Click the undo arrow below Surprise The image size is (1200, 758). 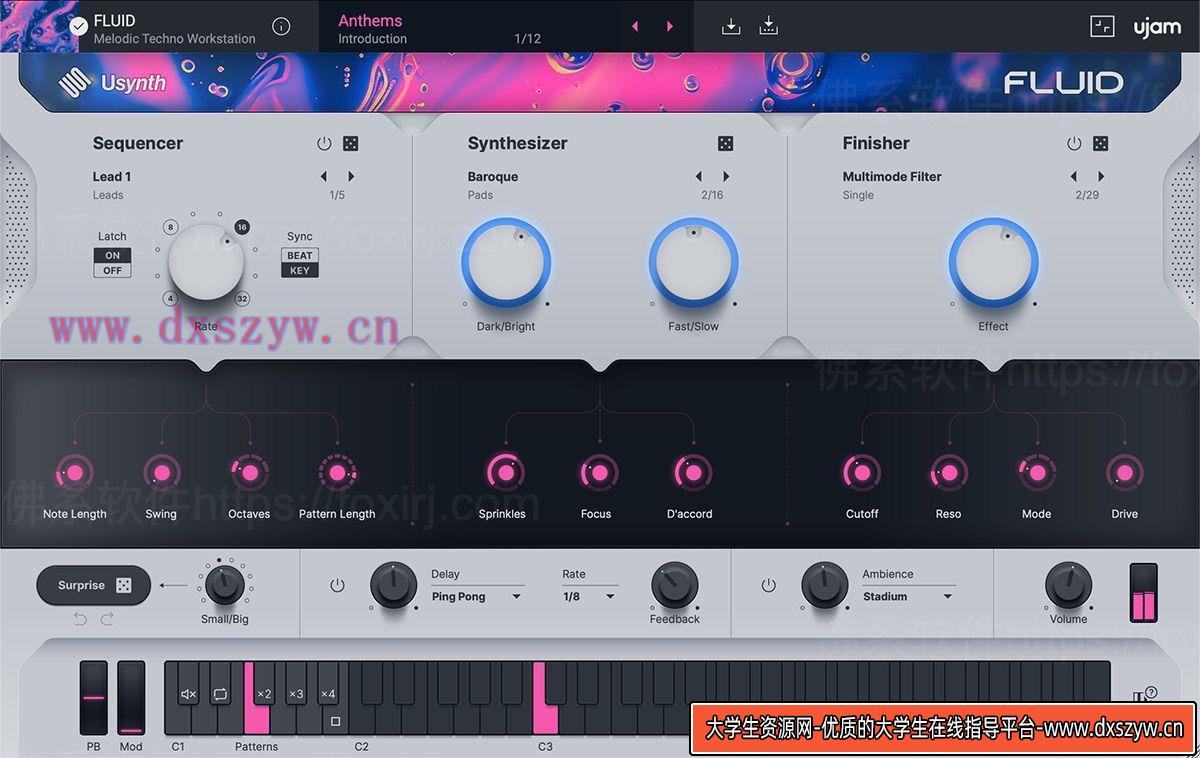(81, 620)
